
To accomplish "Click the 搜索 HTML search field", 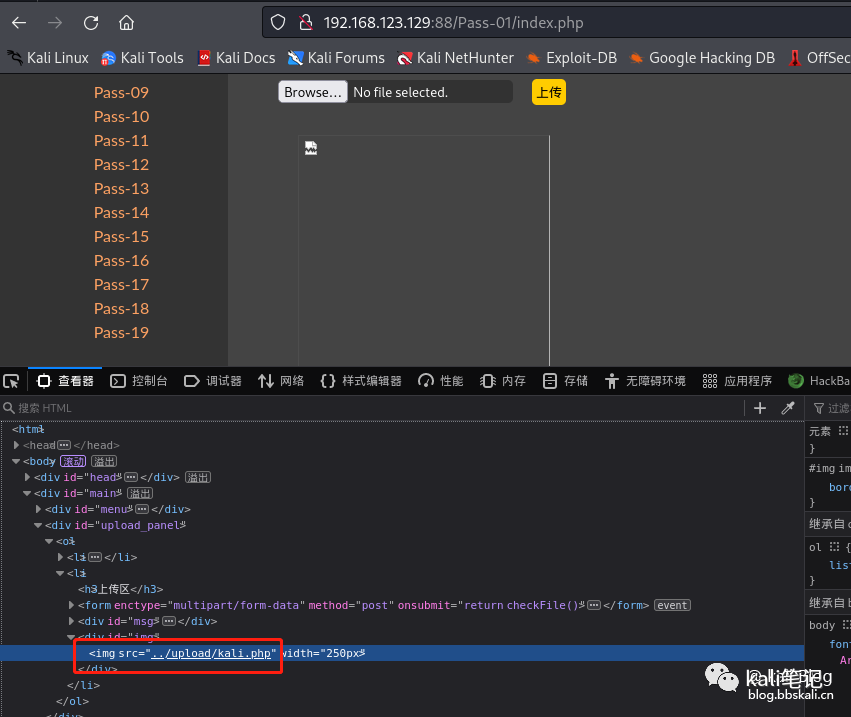I will point(372,408).
